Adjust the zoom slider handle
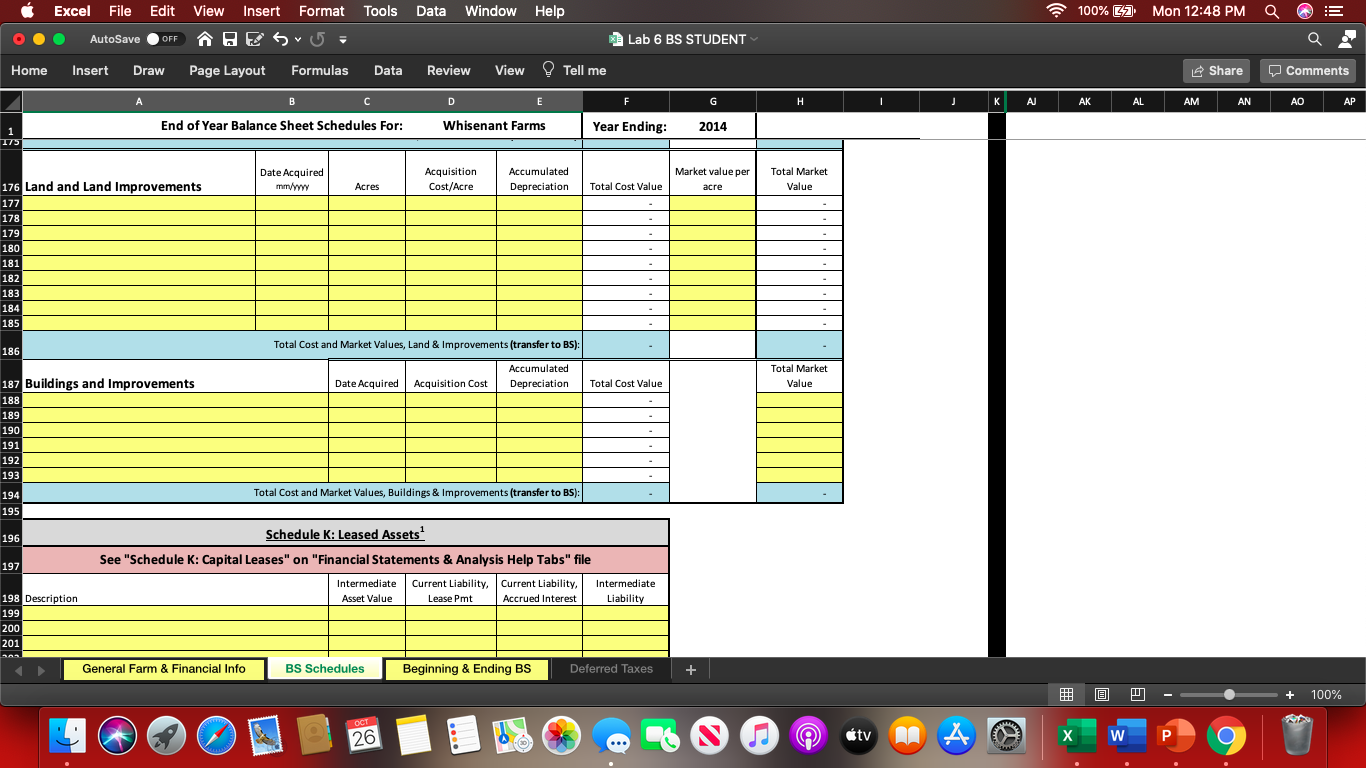1366x768 pixels. (x=1229, y=694)
